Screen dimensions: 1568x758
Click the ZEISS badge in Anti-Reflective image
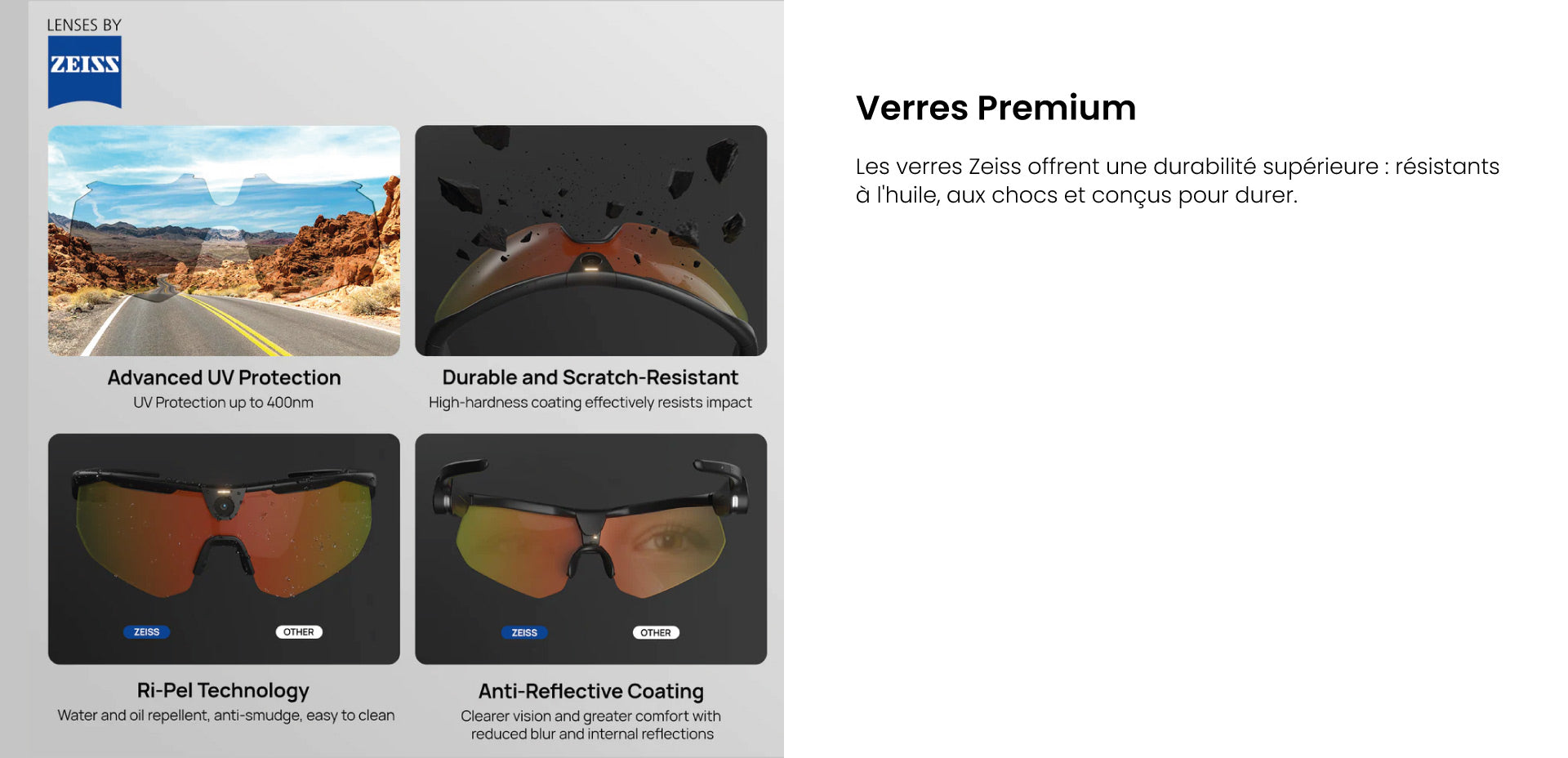click(x=524, y=633)
